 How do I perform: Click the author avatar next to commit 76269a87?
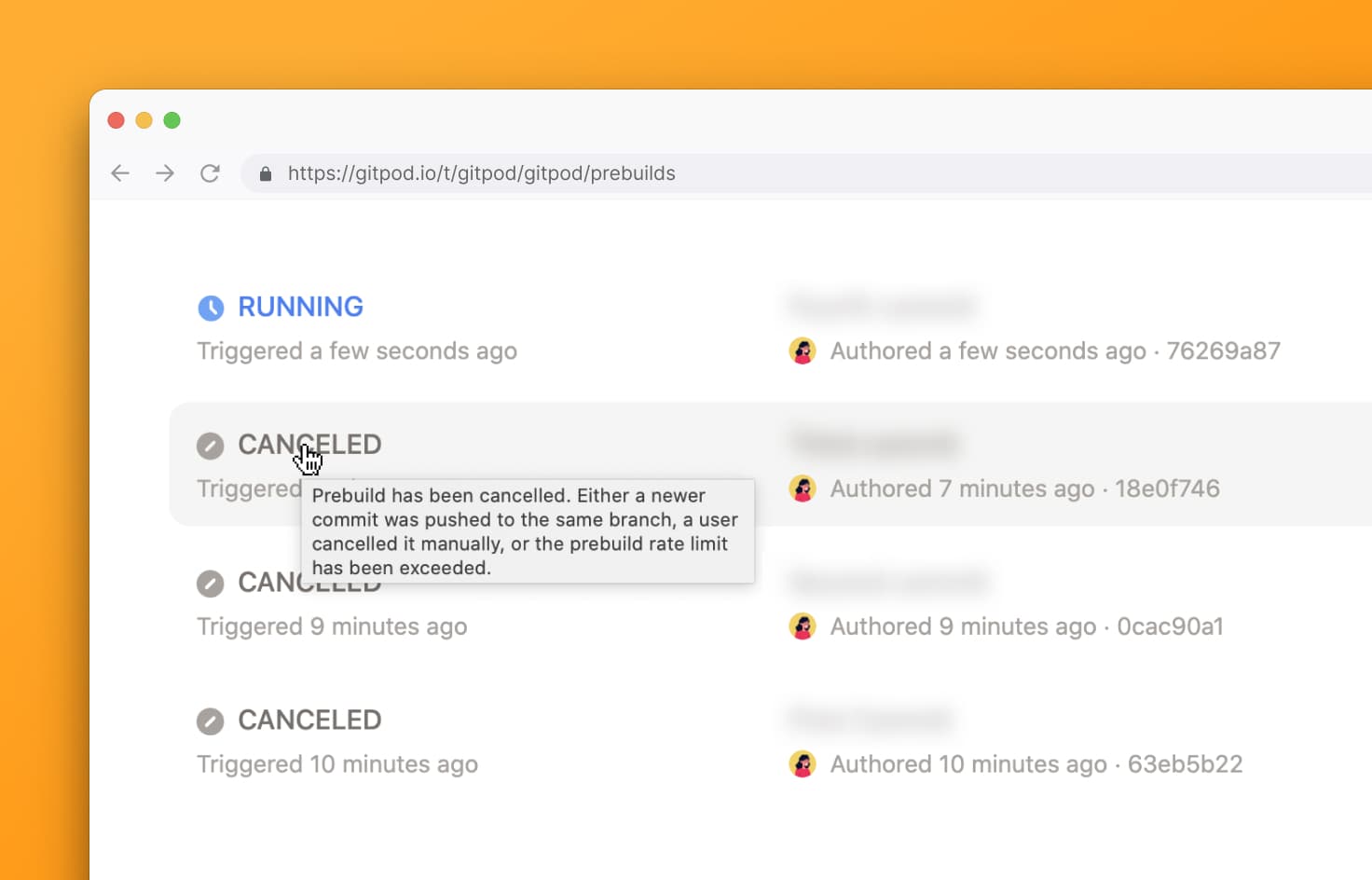click(803, 351)
